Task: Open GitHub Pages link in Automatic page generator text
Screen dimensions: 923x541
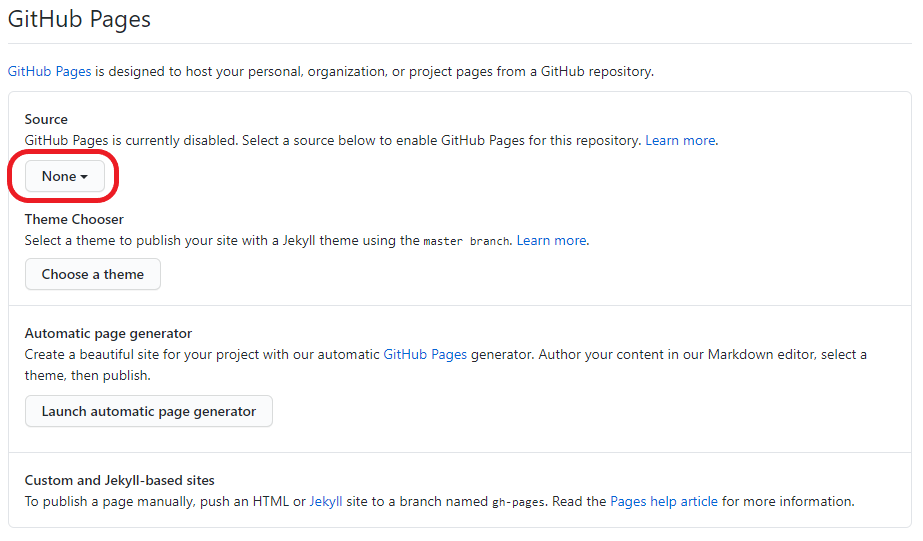Action: click(x=425, y=354)
